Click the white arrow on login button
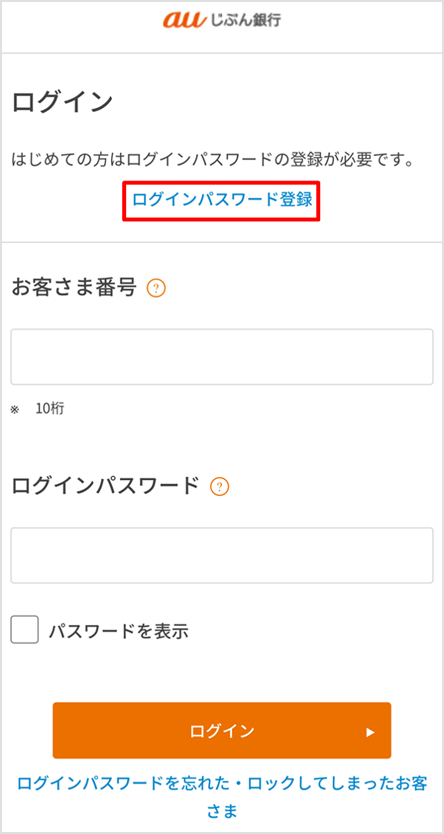 [x=371, y=732]
